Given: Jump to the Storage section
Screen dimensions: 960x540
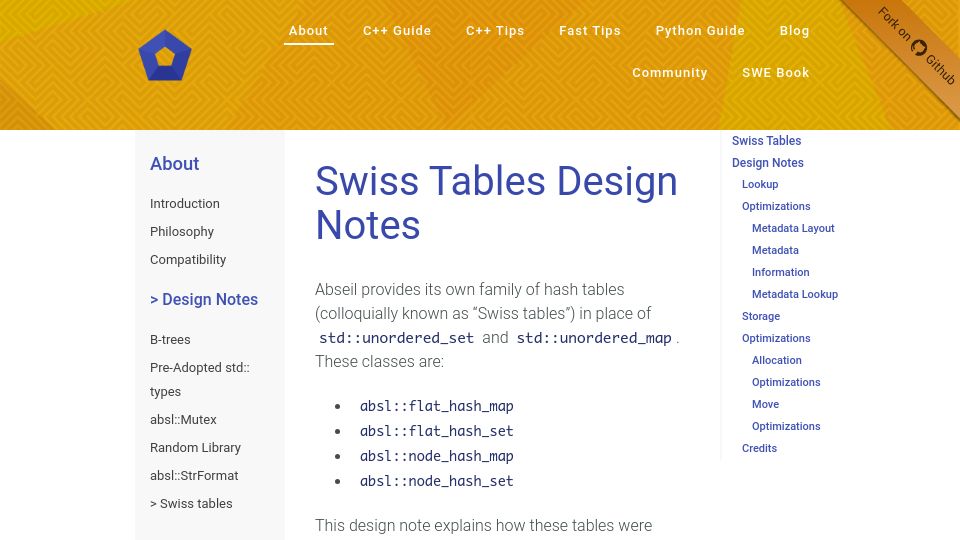Looking at the screenshot, I should click(760, 317).
